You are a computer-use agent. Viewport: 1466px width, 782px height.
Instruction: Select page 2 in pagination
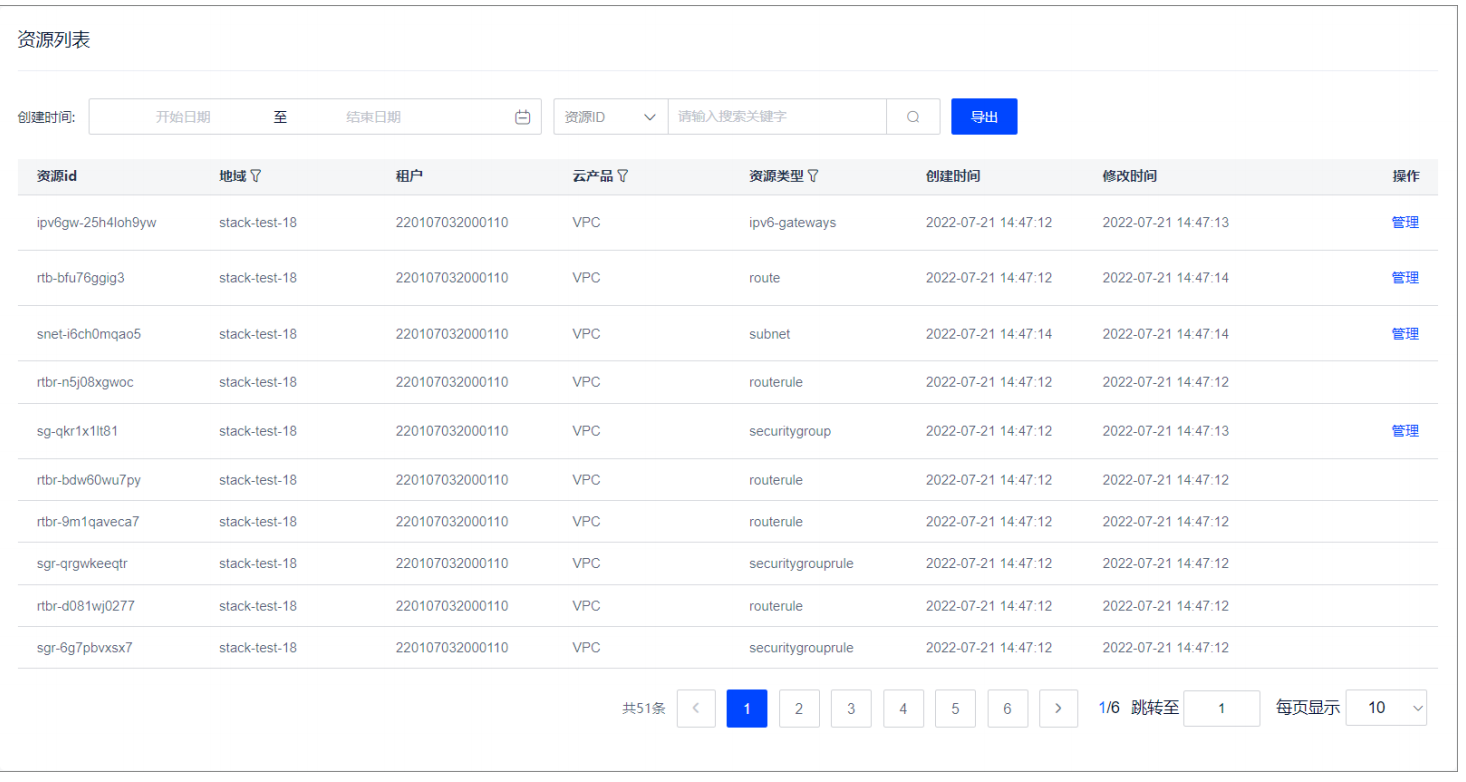[x=799, y=708]
